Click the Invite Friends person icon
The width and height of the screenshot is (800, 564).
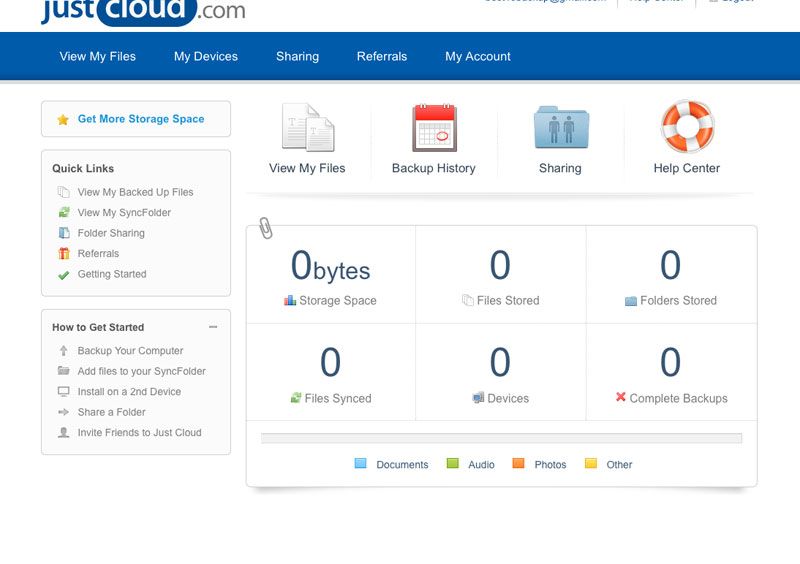tap(63, 432)
